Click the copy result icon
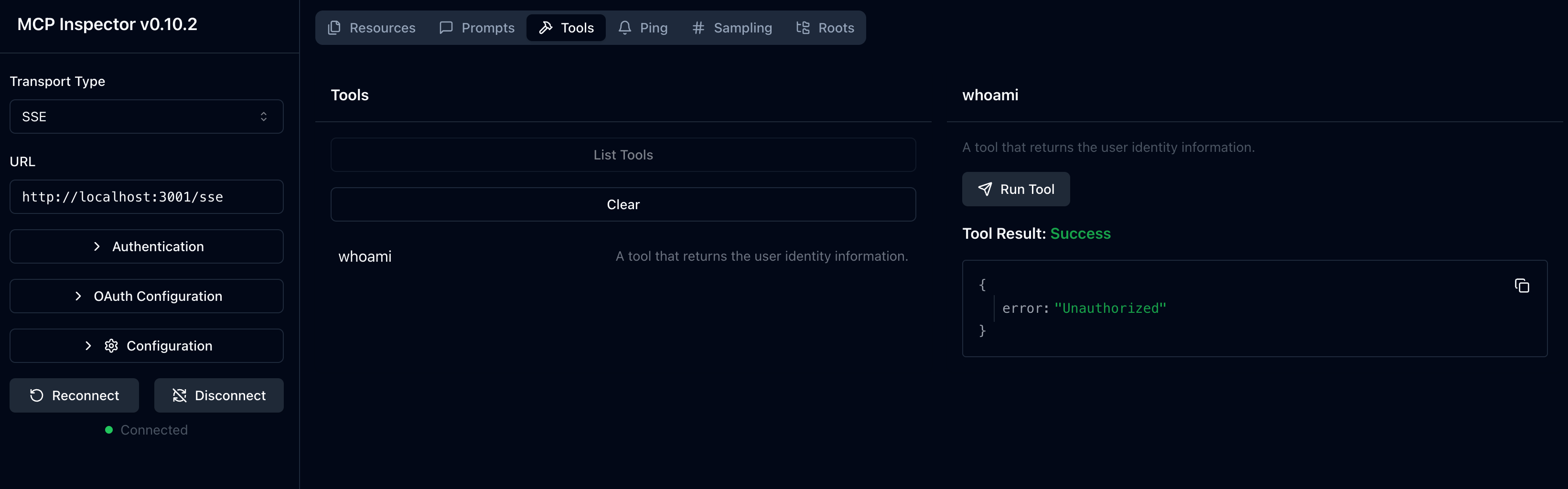 pos(1521,286)
